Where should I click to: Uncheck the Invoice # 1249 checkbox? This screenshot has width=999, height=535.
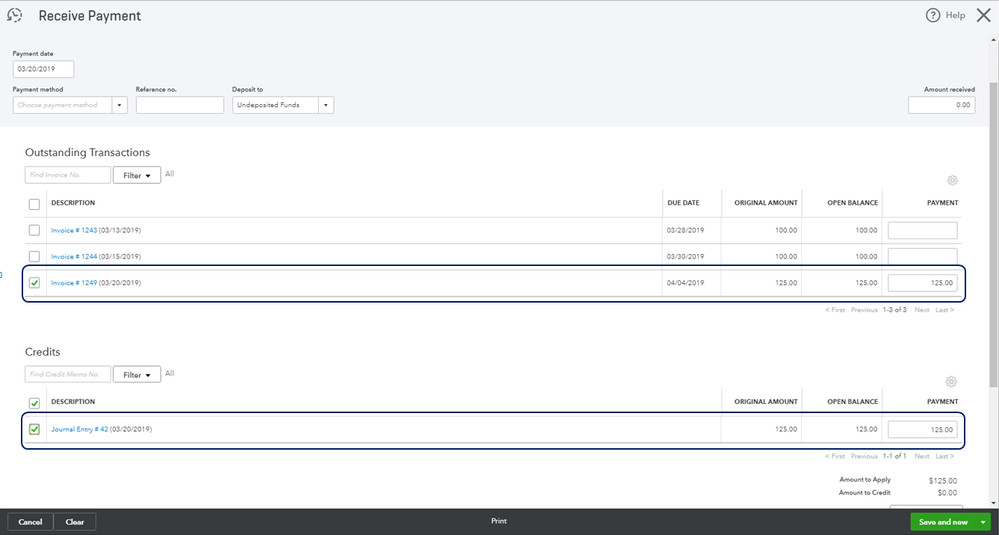(x=34, y=282)
